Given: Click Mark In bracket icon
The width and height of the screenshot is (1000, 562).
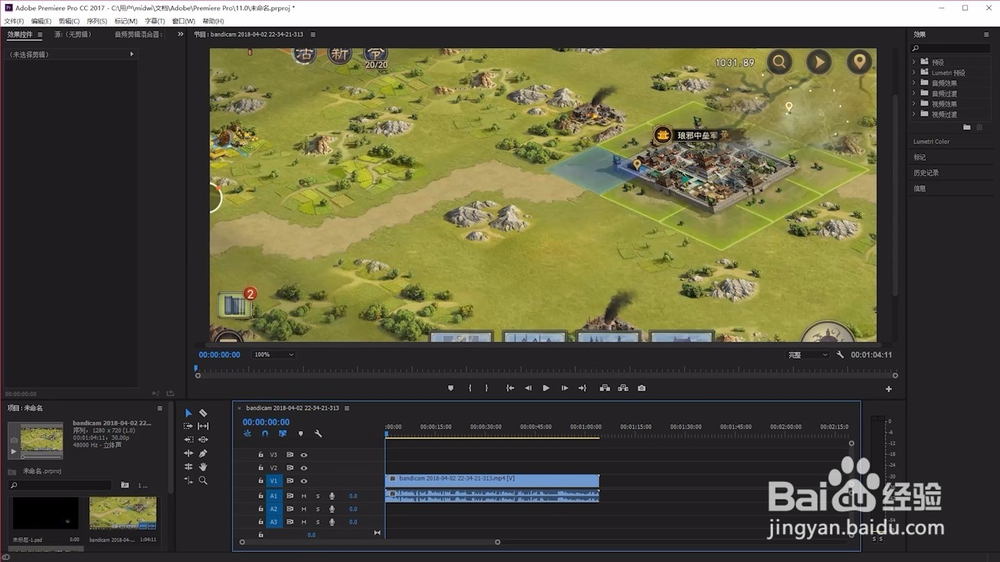Looking at the screenshot, I should point(470,388).
